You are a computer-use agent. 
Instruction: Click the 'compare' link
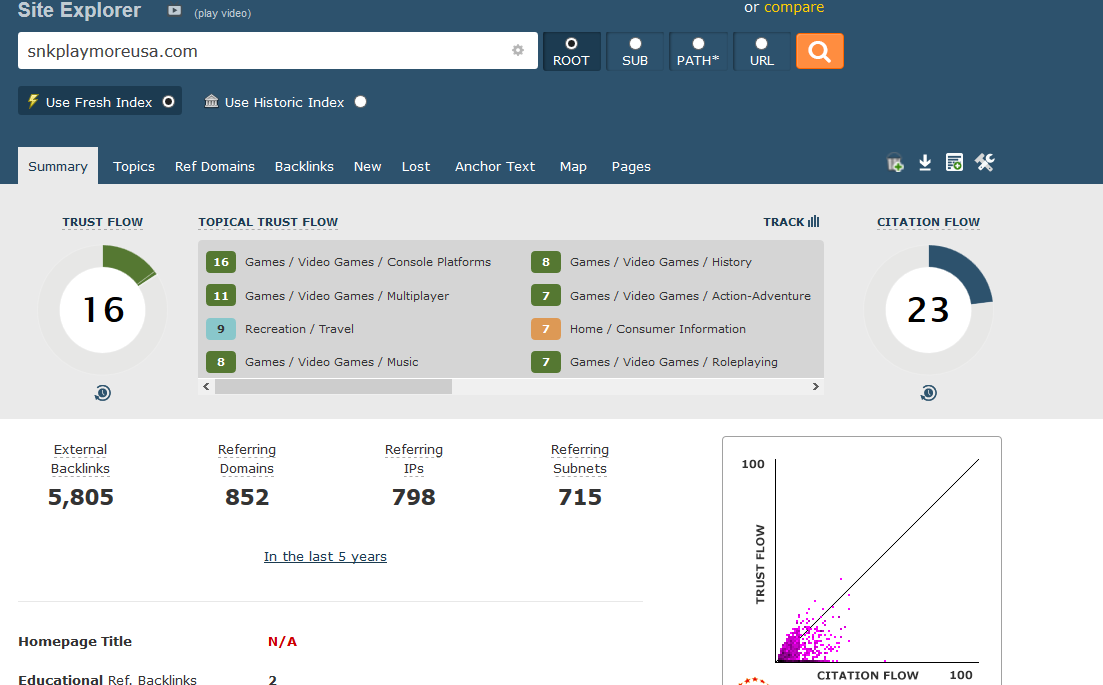pyautogui.click(x=794, y=7)
